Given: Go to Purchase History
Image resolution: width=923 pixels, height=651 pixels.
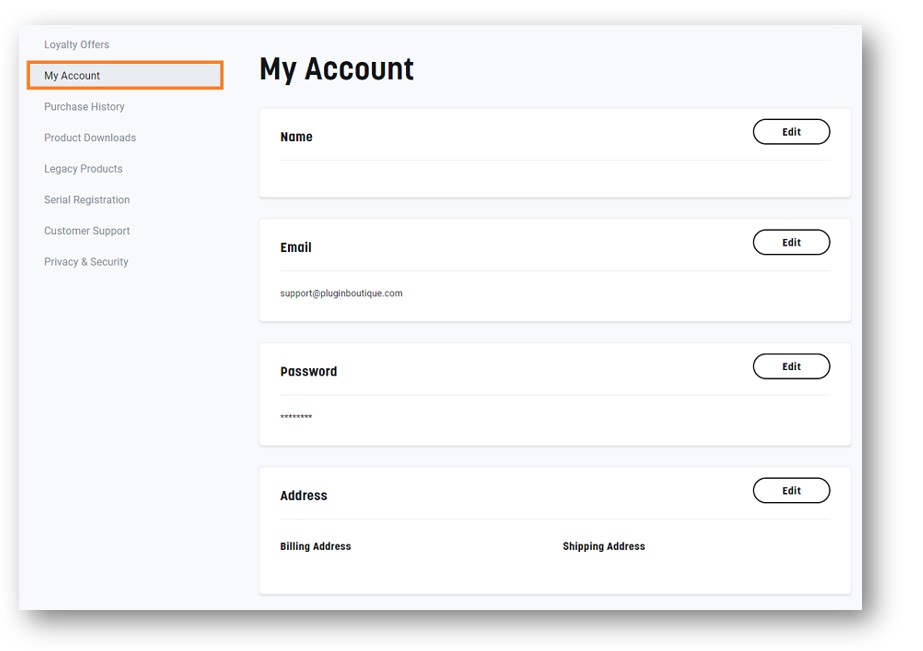Looking at the screenshot, I should click(x=84, y=107).
